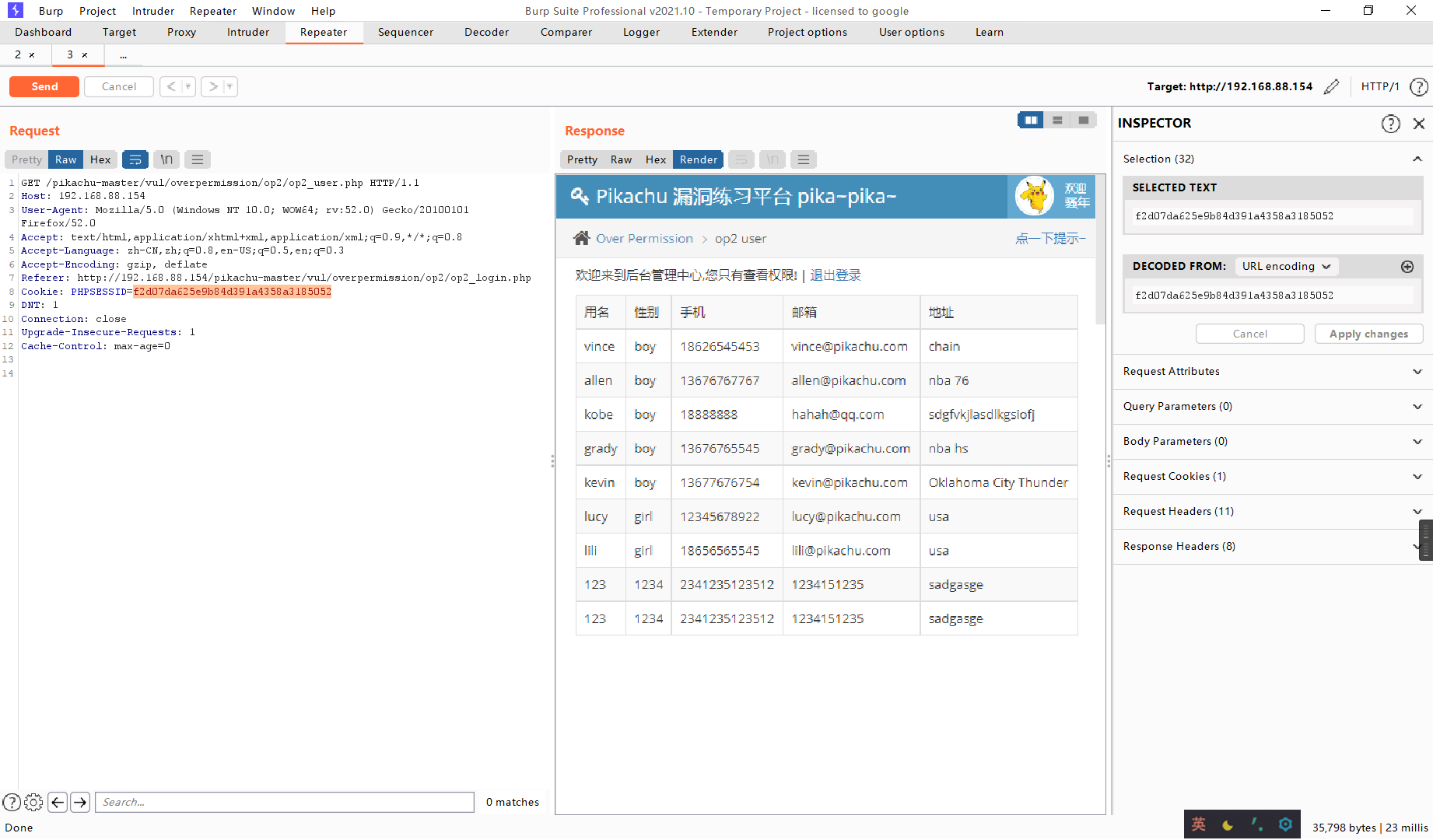Click the request search field
Image resolution: width=1433 pixels, height=840 pixels.
point(285,802)
